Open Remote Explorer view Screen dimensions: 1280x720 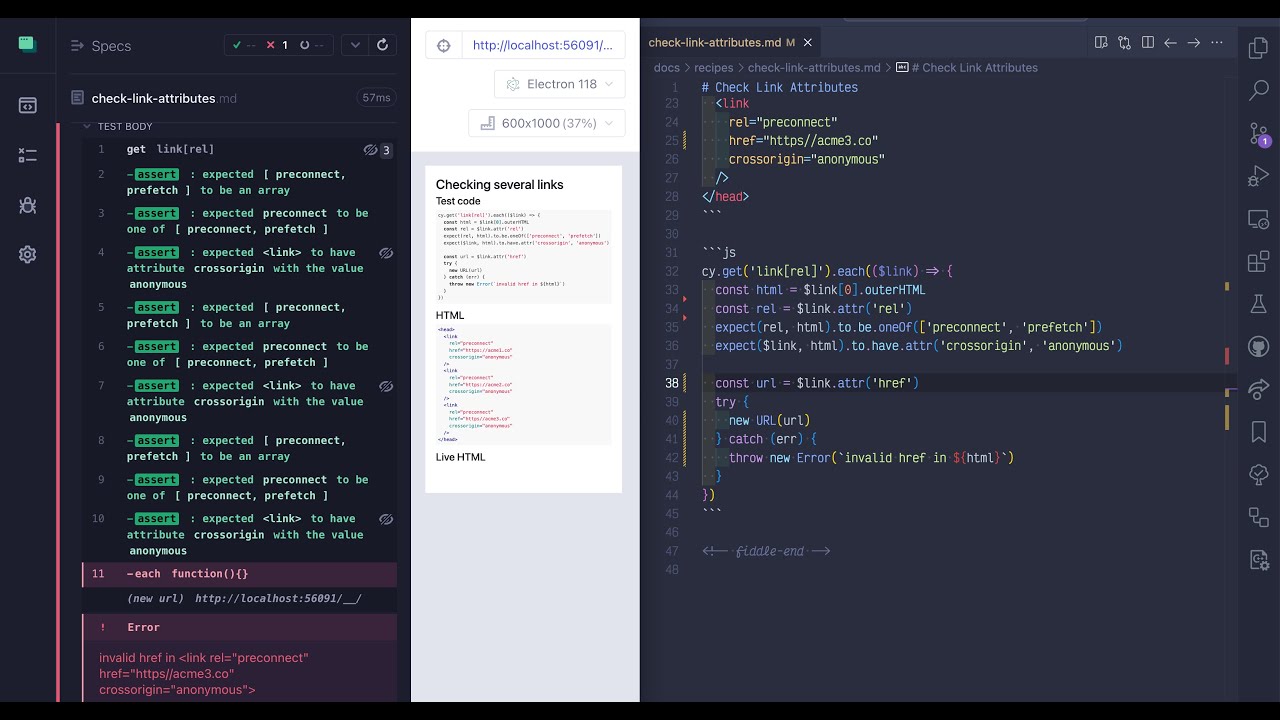[1259, 219]
